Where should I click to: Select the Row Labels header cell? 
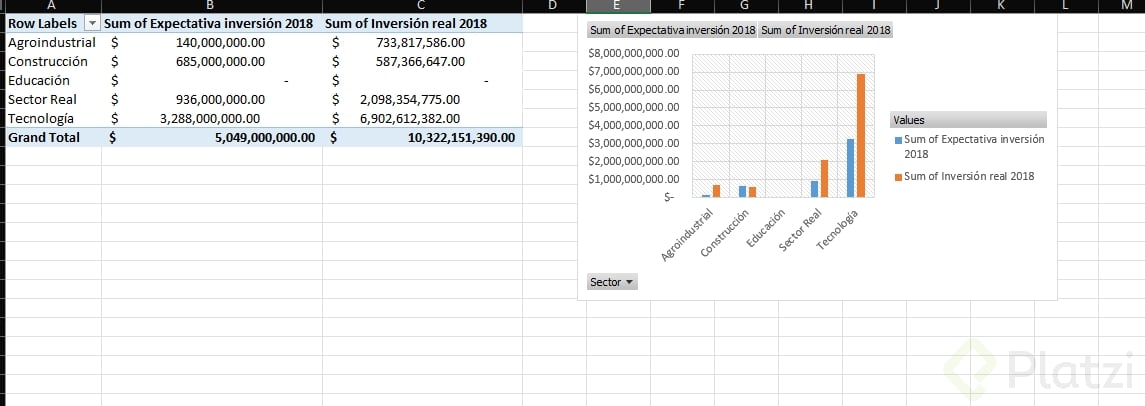(53, 23)
